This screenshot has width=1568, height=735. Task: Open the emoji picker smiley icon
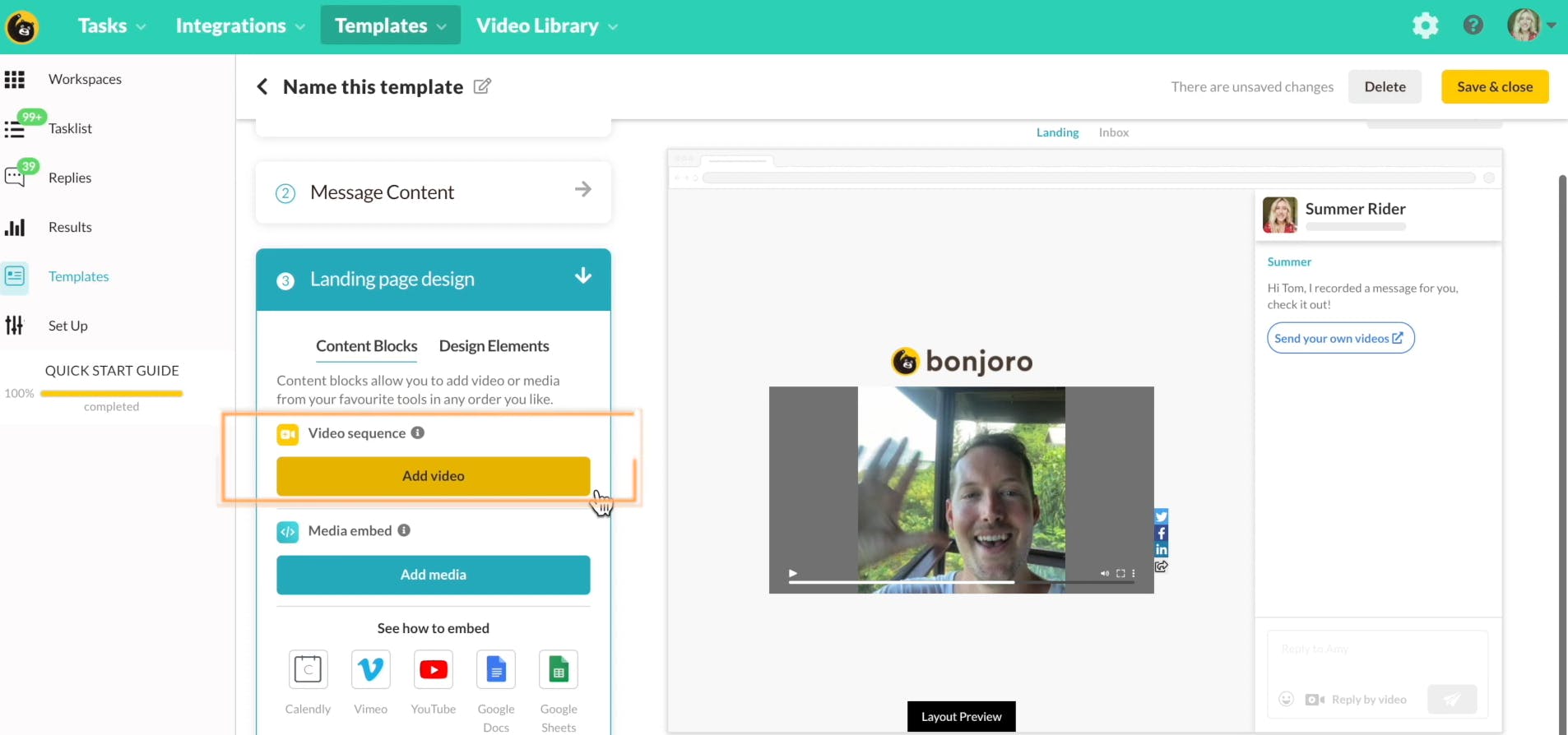click(x=1287, y=700)
